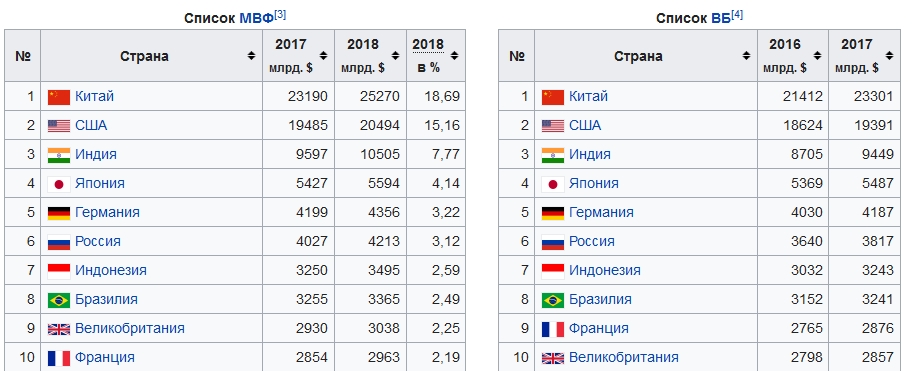Sort World Bank table by Страна column
The width and height of the screenshot is (912, 371).
pyautogui.click(x=746, y=56)
